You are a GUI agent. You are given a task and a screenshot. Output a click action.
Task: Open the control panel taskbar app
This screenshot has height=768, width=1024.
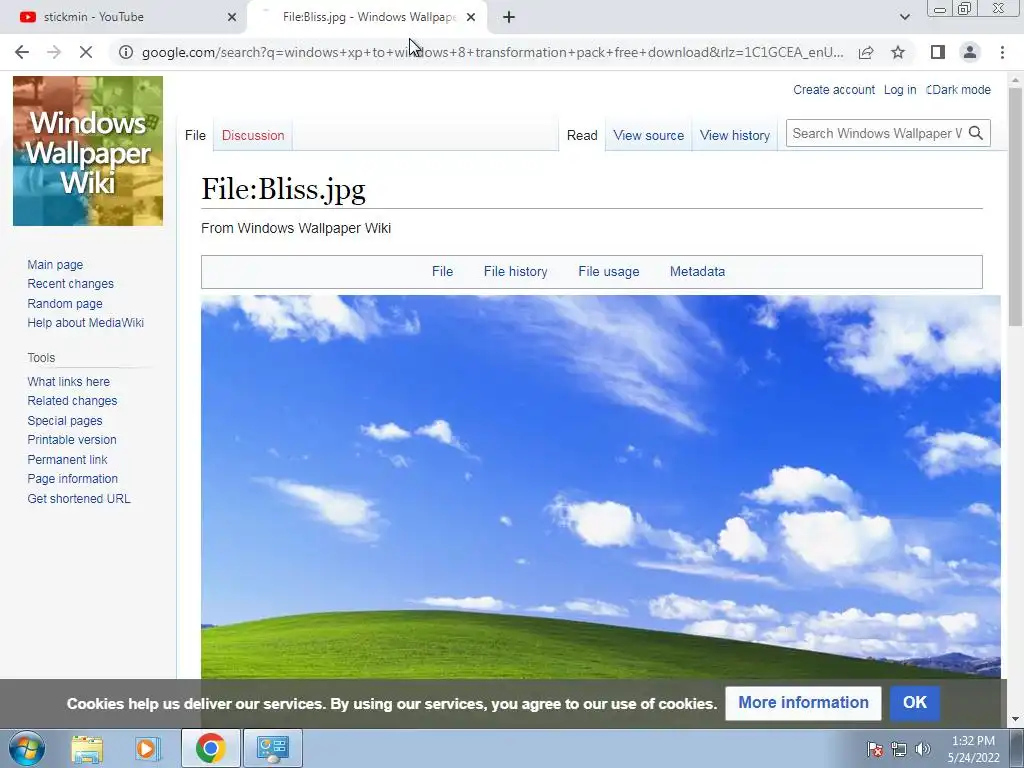272,748
